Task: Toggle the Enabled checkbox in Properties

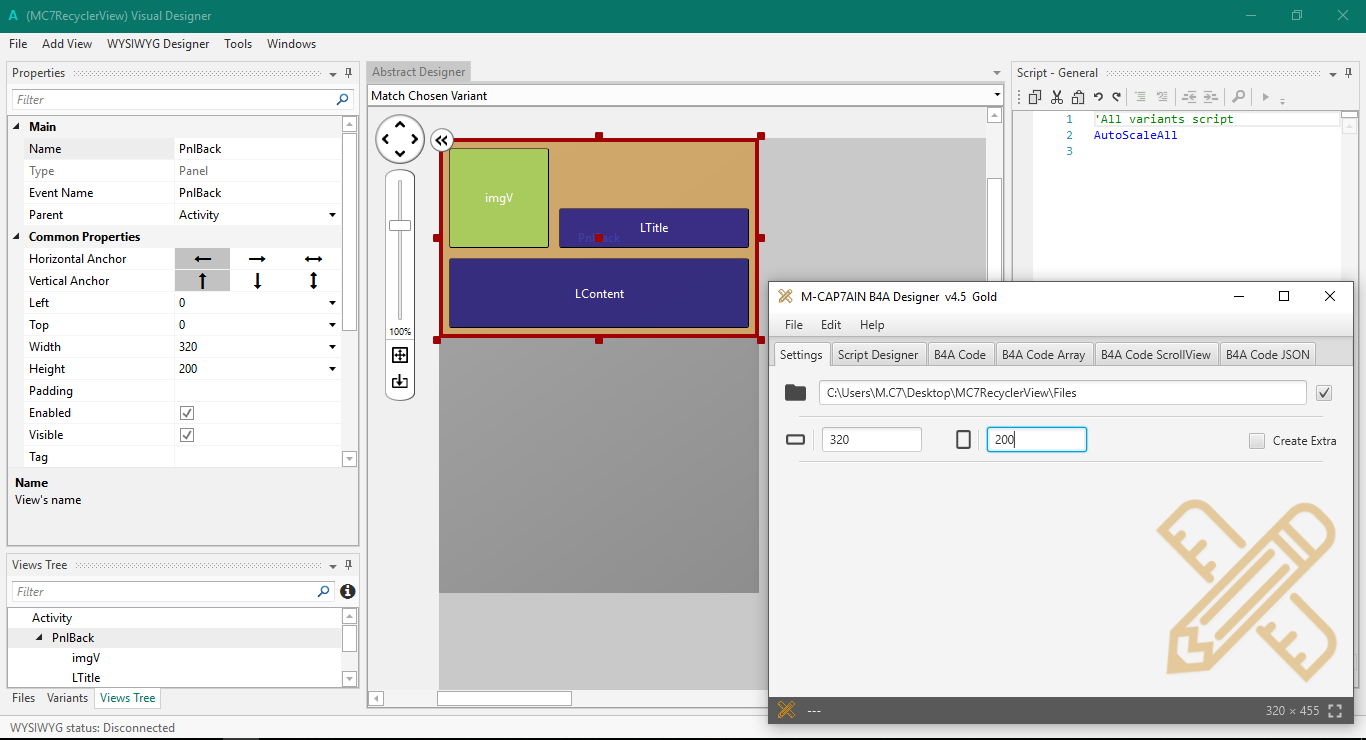Action: pos(187,413)
